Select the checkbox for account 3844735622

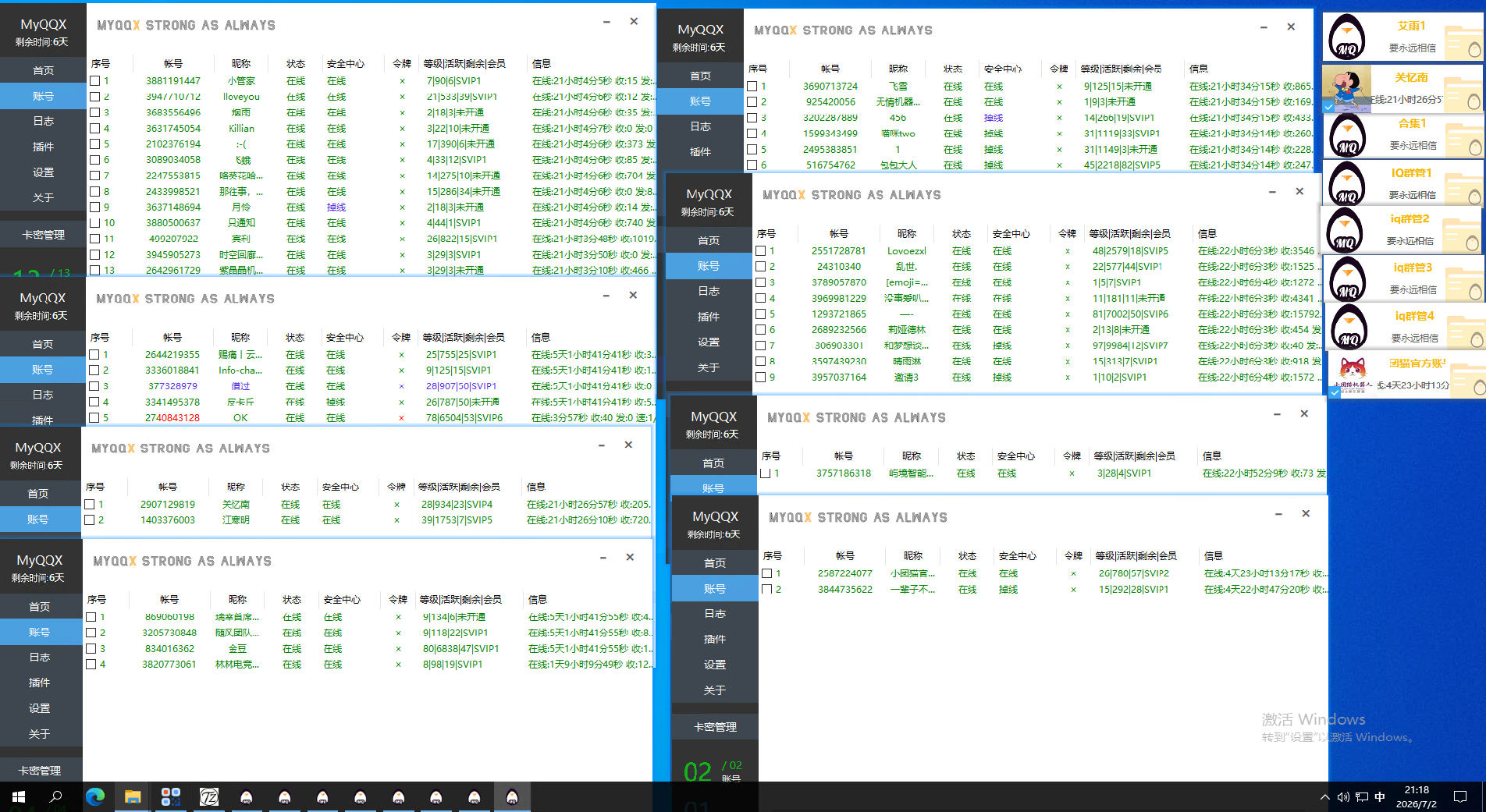[766, 590]
